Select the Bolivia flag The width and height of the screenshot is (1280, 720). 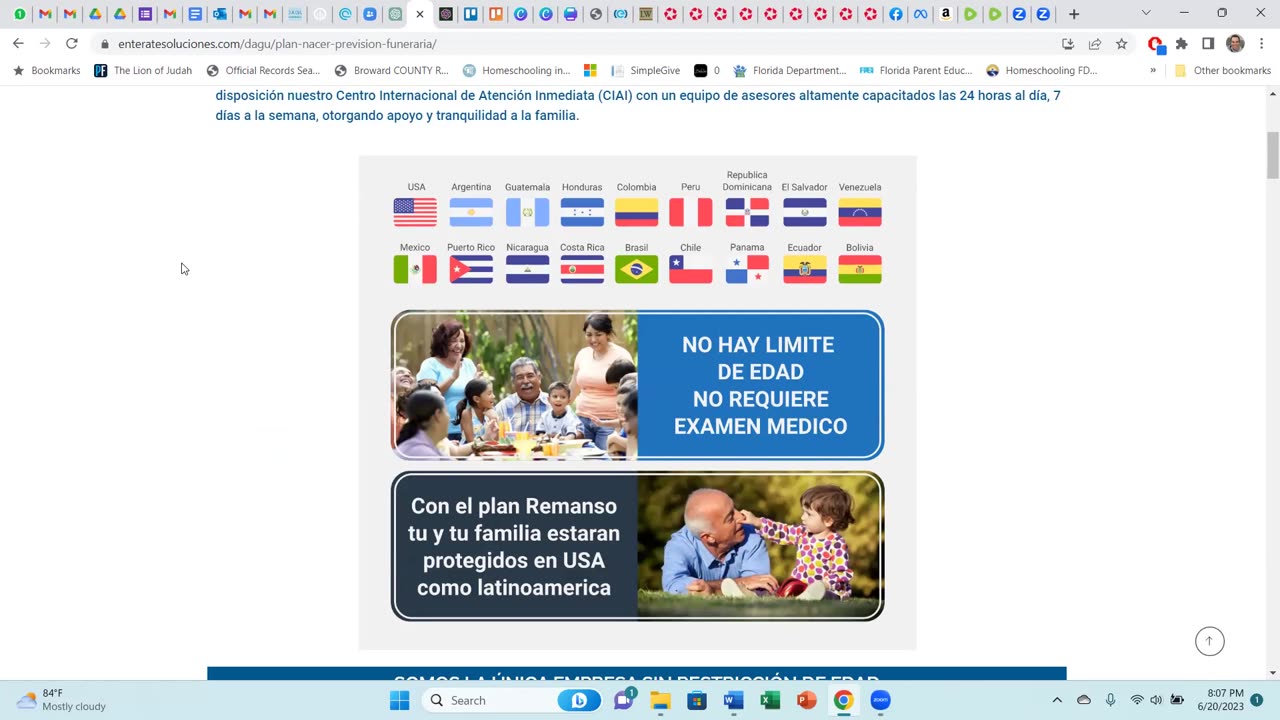point(860,269)
